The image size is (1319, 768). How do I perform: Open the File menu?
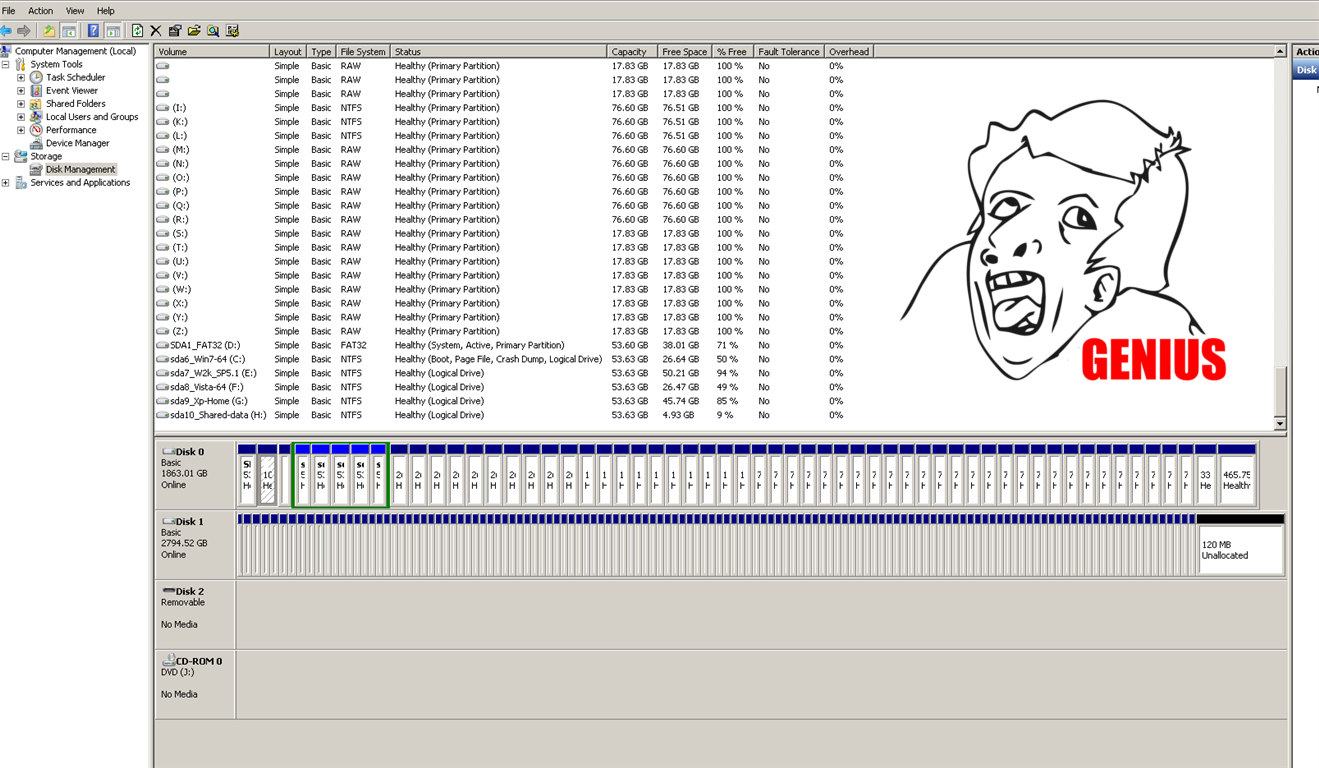[x=8, y=10]
